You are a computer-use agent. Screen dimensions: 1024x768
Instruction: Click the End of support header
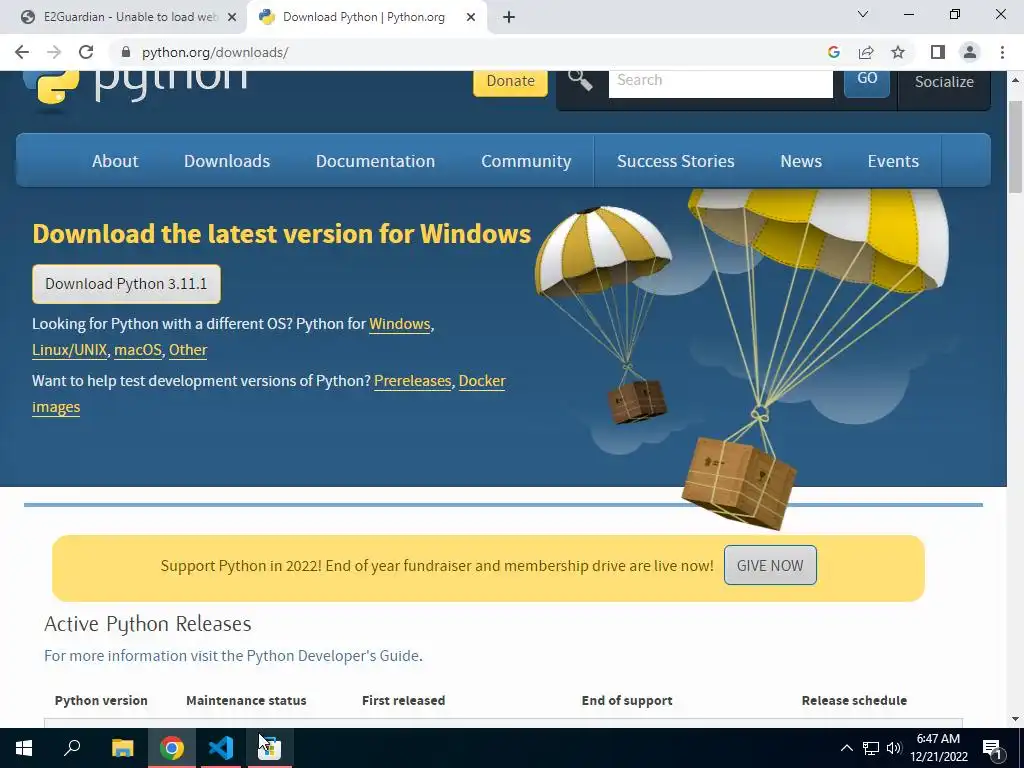(x=627, y=701)
